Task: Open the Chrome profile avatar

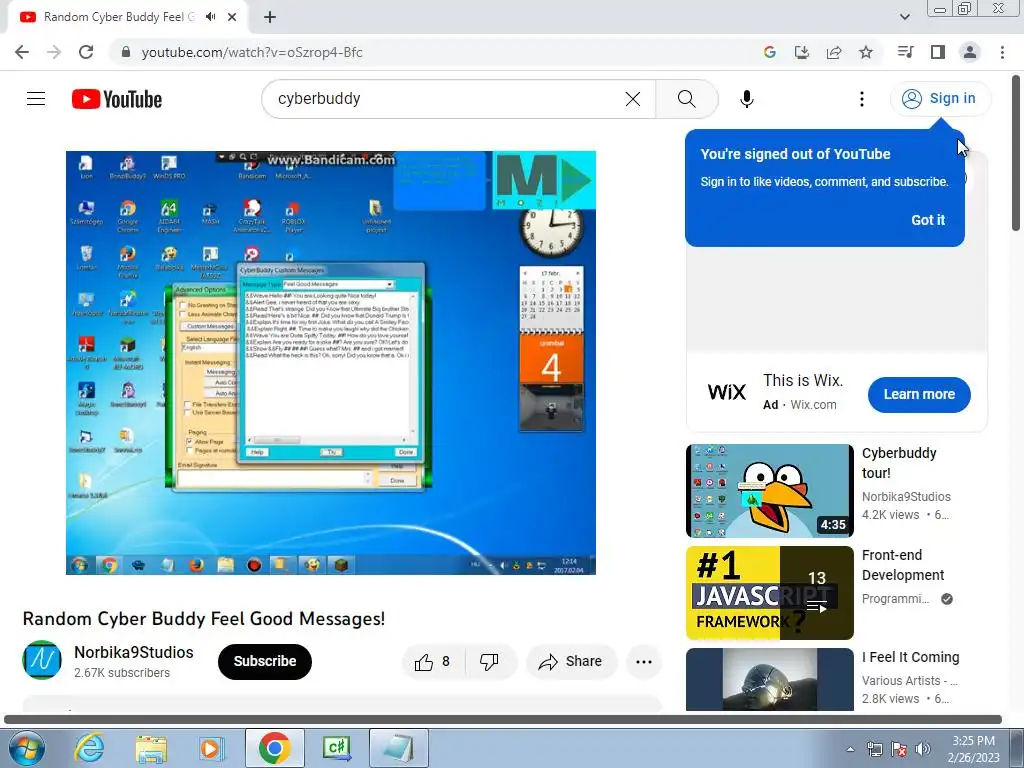Action: (x=970, y=52)
